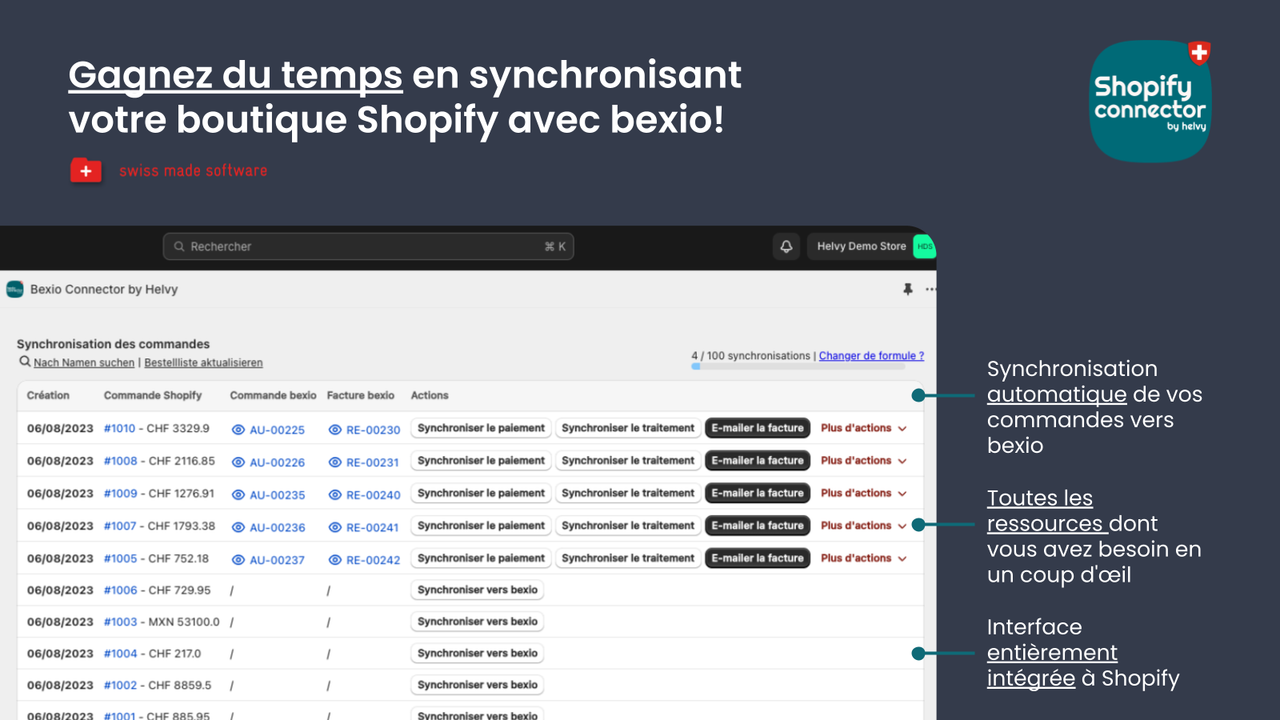Click the Swiss flag swiss made software icon
1280x720 pixels.
(86, 171)
